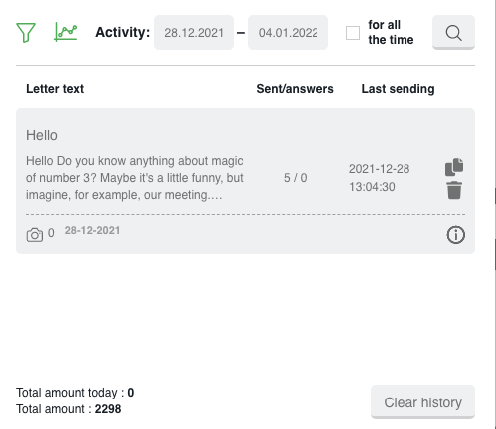The image size is (496, 429).
Task: Click the Clear history button
Action: tap(423, 402)
